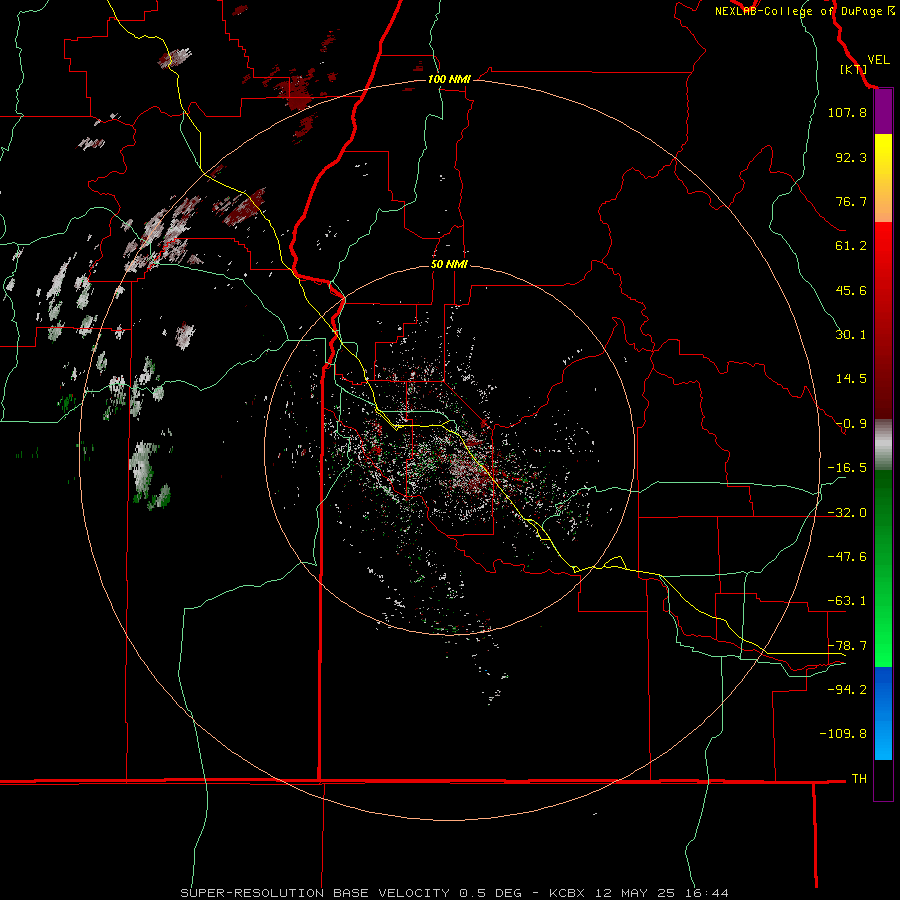The width and height of the screenshot is (900, 900).
Task: Click the -0.9 velocity scale value
Action: (851, 424)
